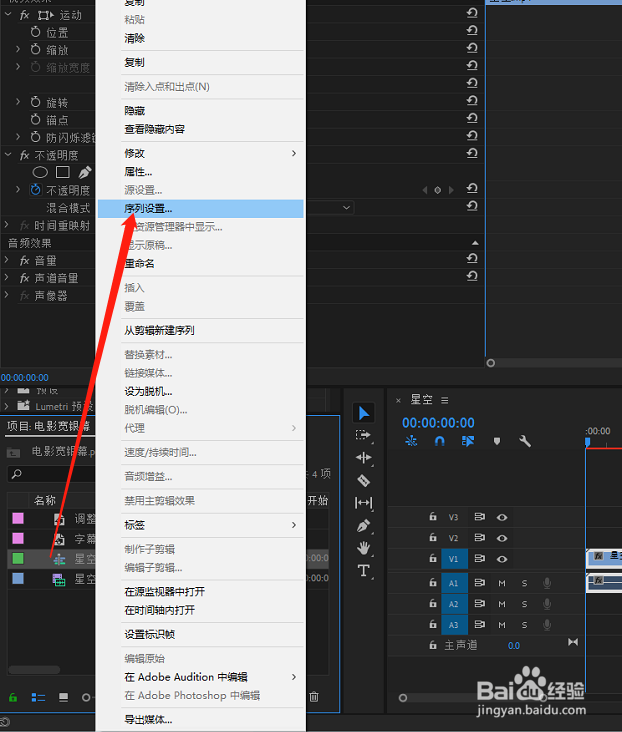Target the V1 track header
622x732 pixels.
click(x=454, y=559)
